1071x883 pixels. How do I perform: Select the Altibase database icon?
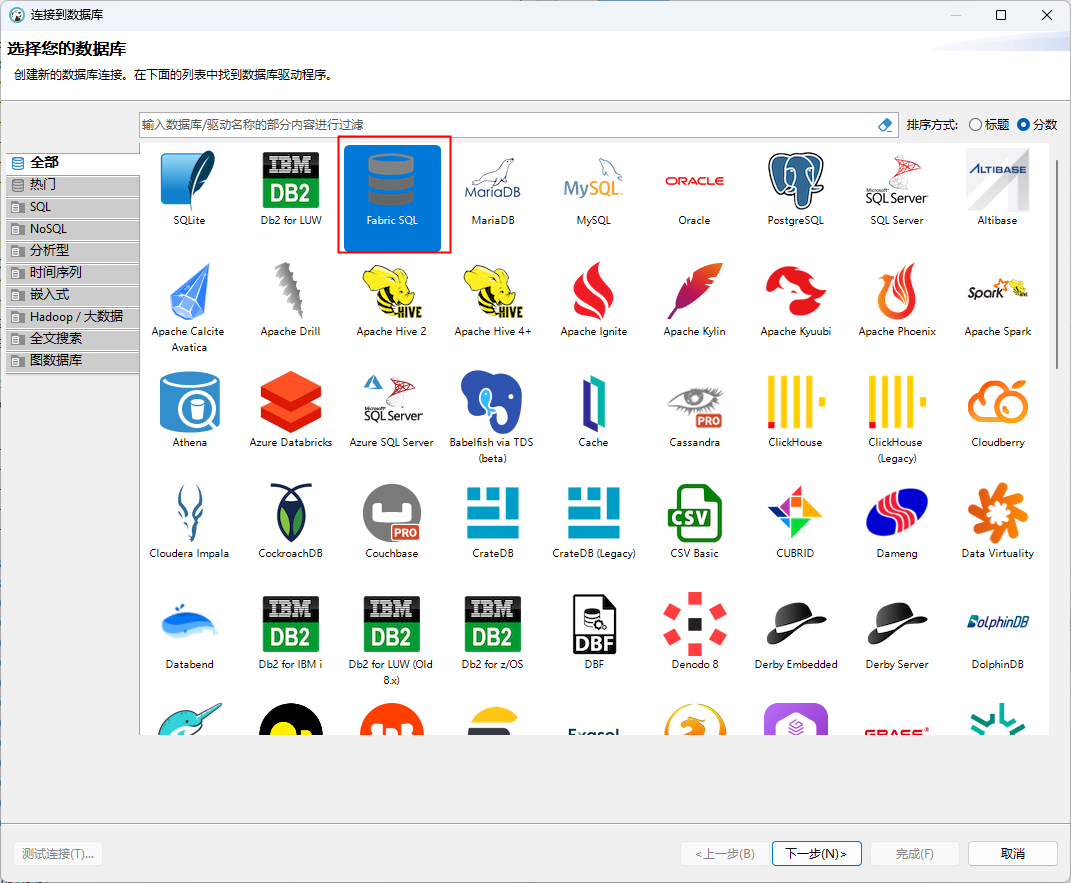(x=997, y=180)
